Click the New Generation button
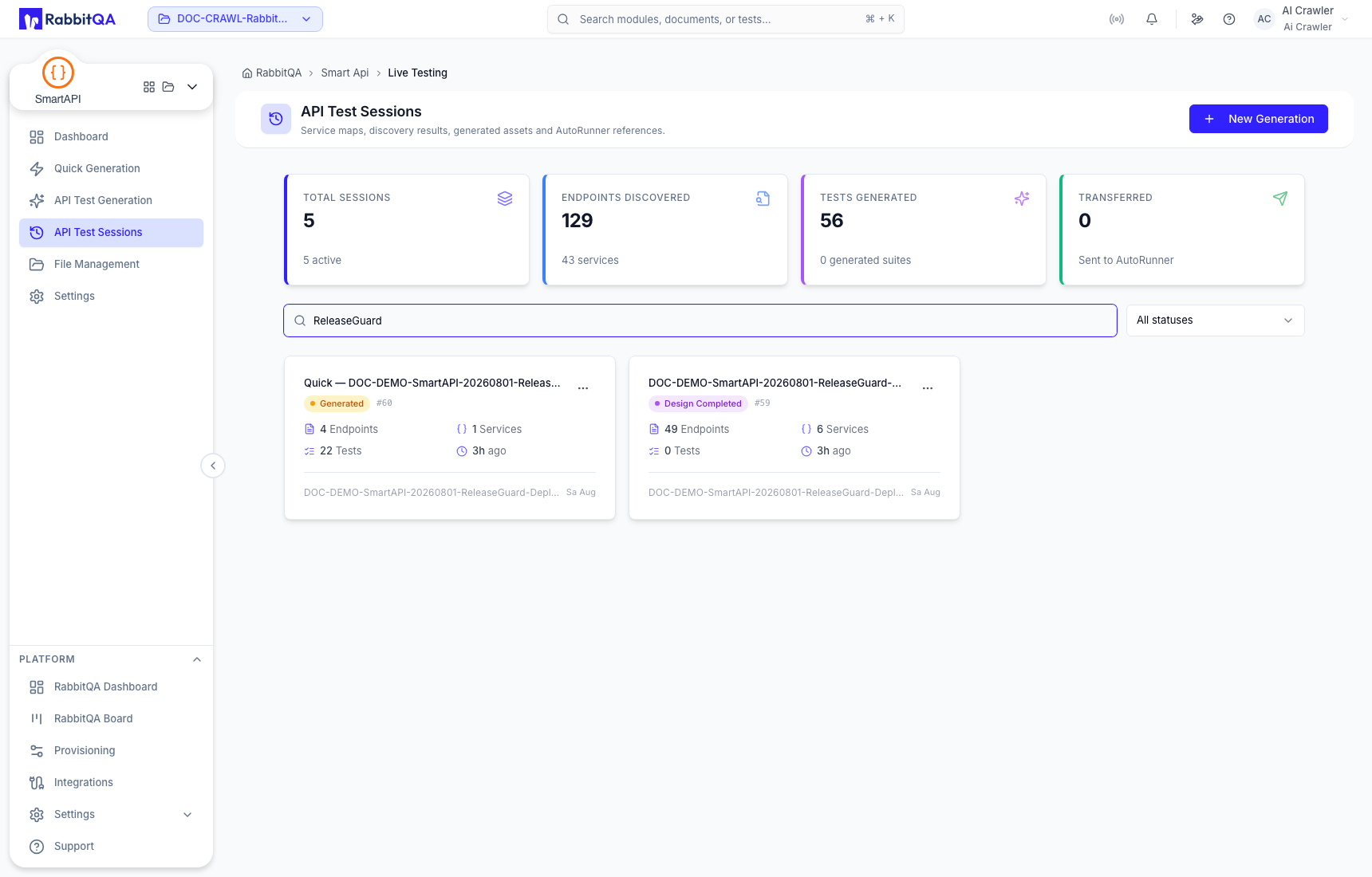1372x877 pixels. click(1259, 119)
